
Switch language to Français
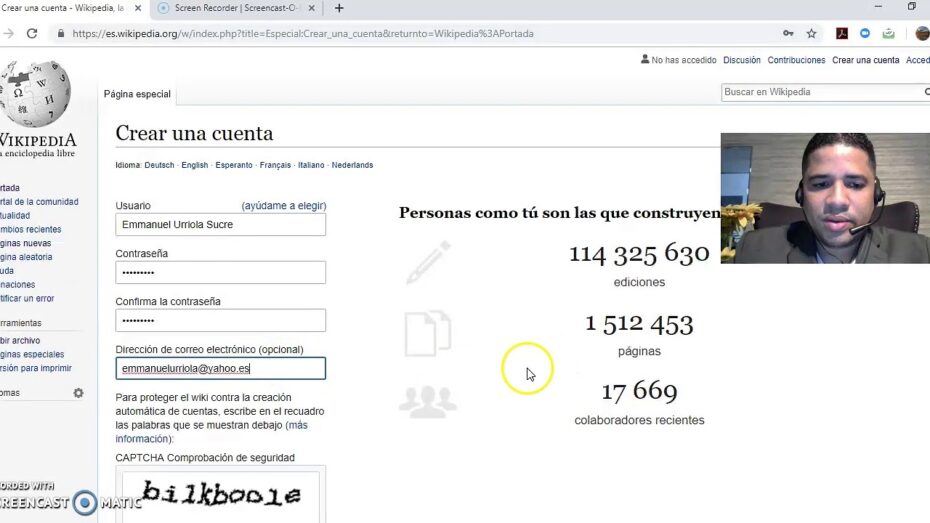tap(275, 165)
